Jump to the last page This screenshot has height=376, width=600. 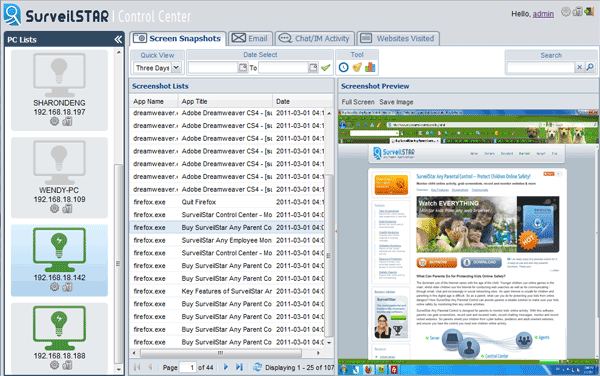(x=239, y=367)
